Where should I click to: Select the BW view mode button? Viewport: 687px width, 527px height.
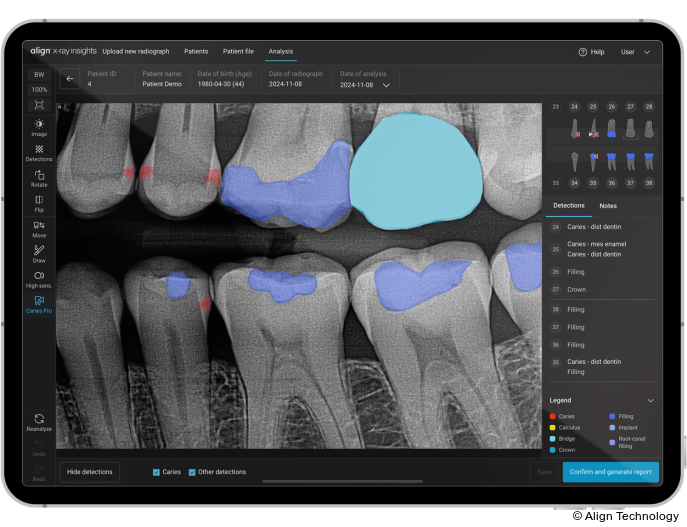tap(39, 74)
